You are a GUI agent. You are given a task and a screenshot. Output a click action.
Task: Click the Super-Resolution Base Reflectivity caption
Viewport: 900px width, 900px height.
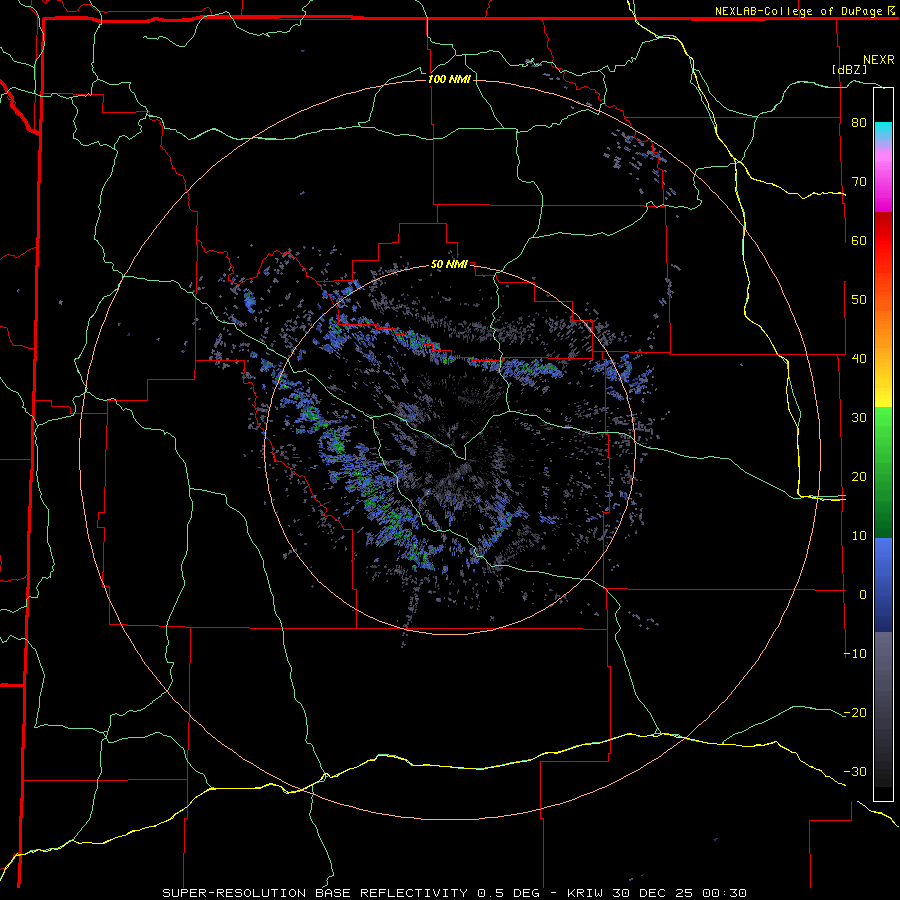[454, 893]
